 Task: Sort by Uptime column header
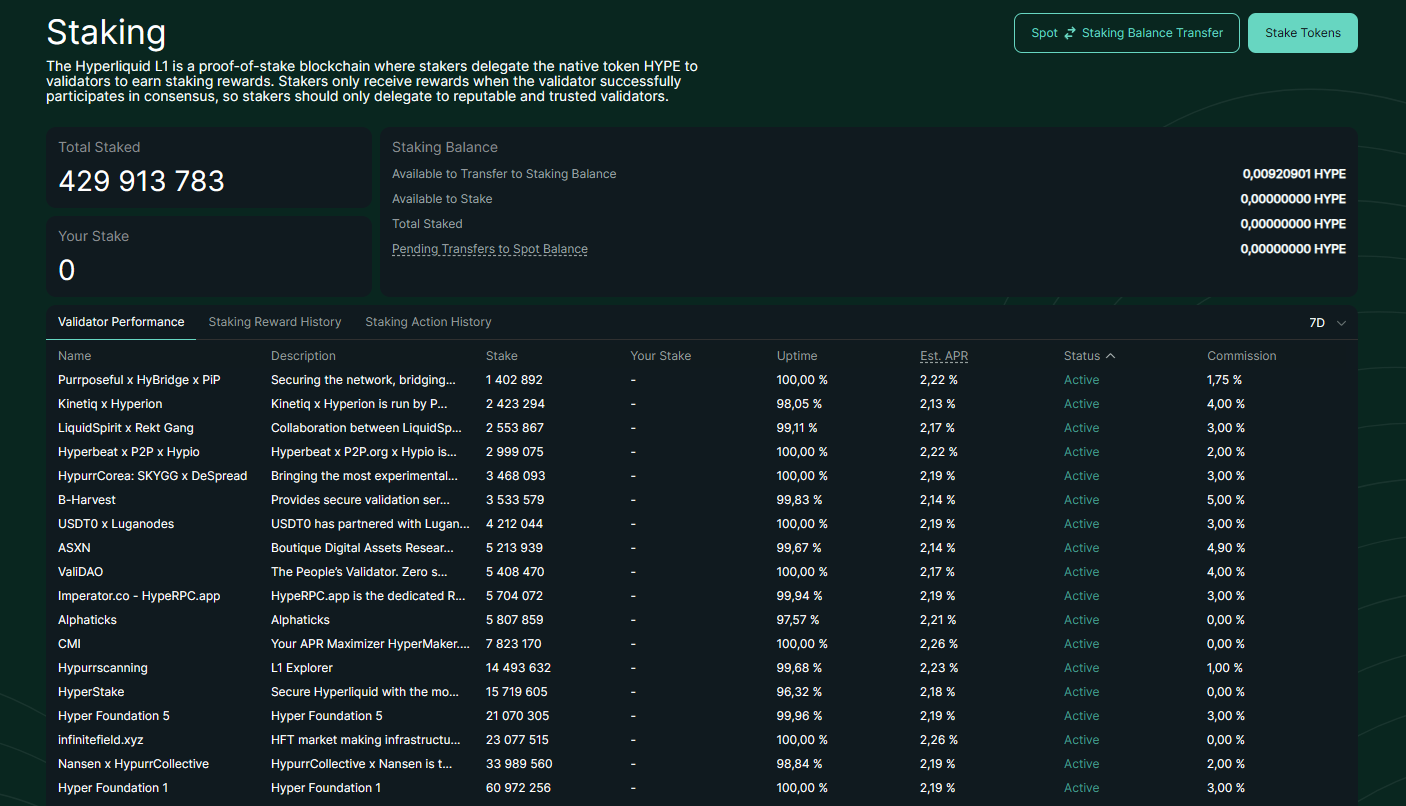(797, 356)
